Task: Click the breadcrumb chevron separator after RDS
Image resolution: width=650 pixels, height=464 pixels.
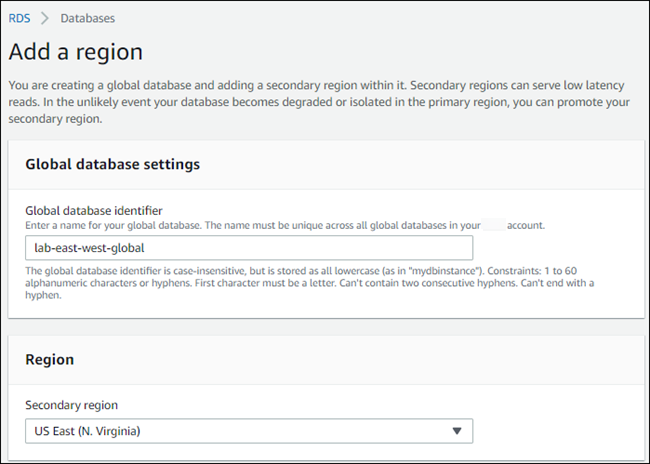Action: tap(45, 18)
